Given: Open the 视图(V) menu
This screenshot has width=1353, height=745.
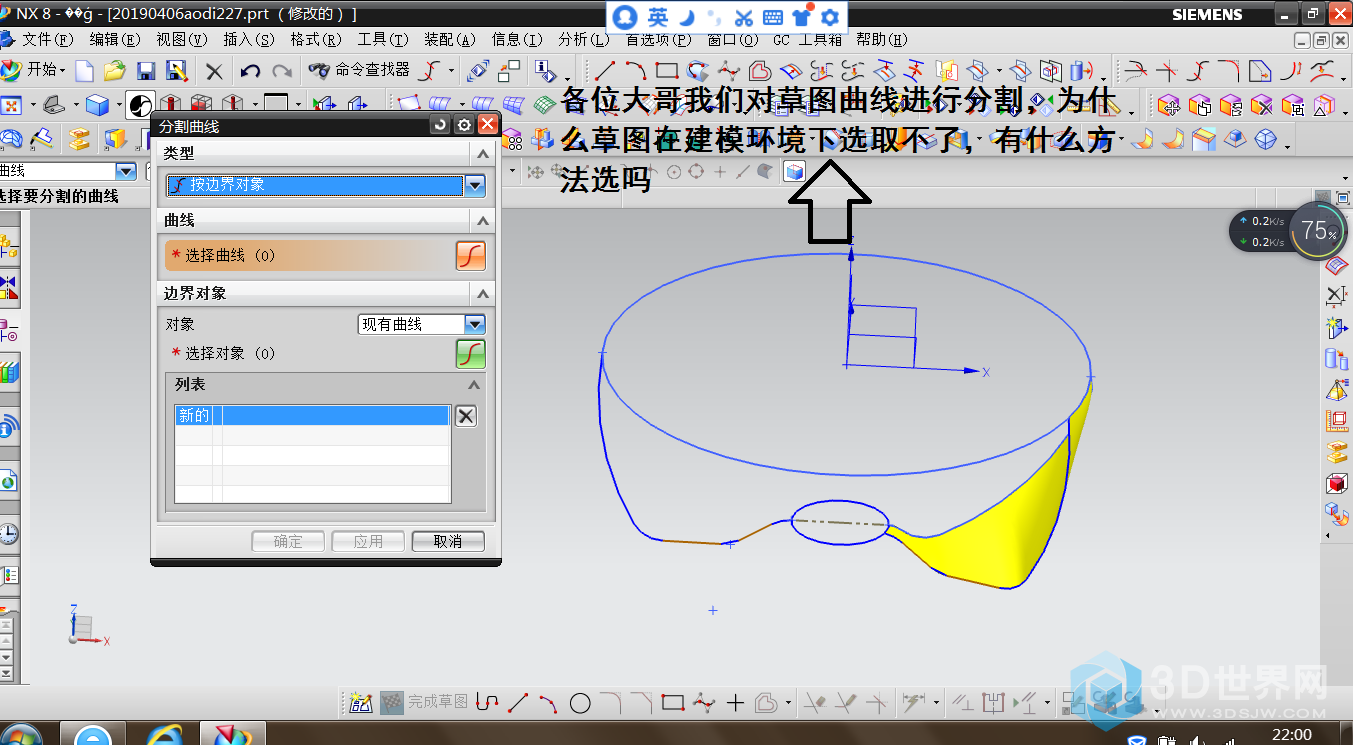Looking at the screenshot, I should pos(182,39).
